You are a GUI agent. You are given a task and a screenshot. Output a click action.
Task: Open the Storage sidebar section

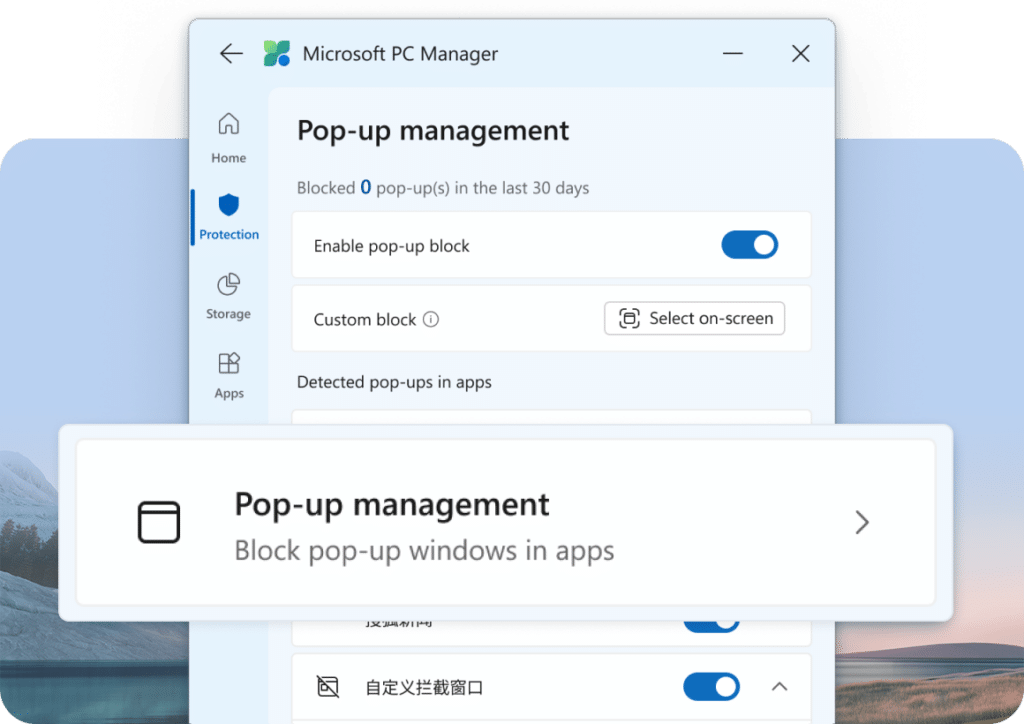[229, 296]
